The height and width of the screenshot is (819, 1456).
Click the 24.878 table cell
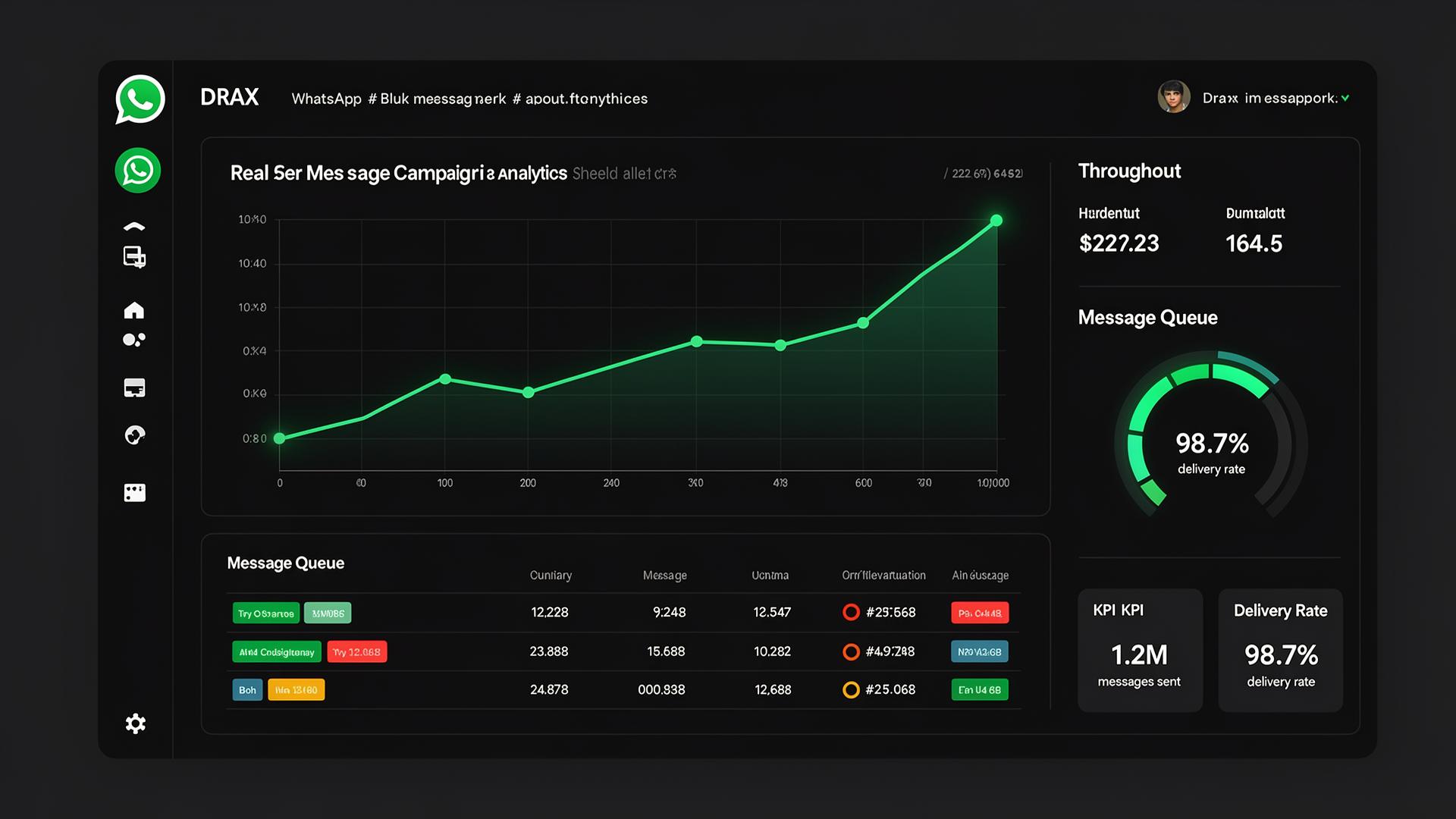[x=548, y=689]
